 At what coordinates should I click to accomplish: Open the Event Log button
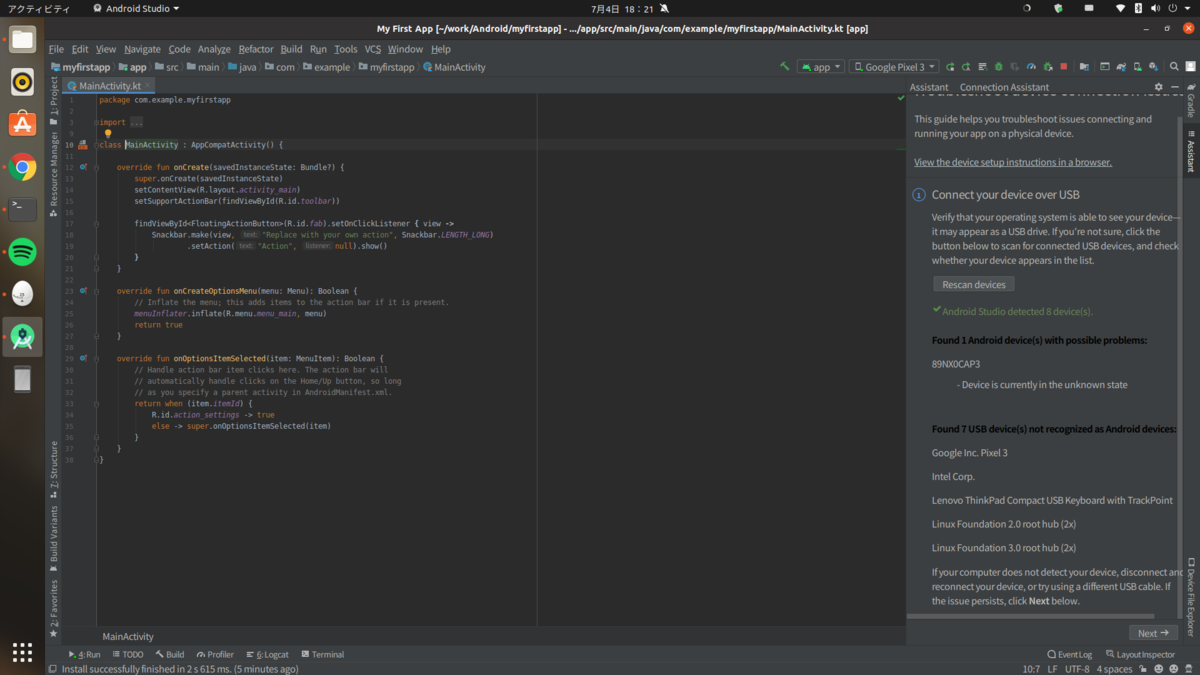[x=1070, y=654]
